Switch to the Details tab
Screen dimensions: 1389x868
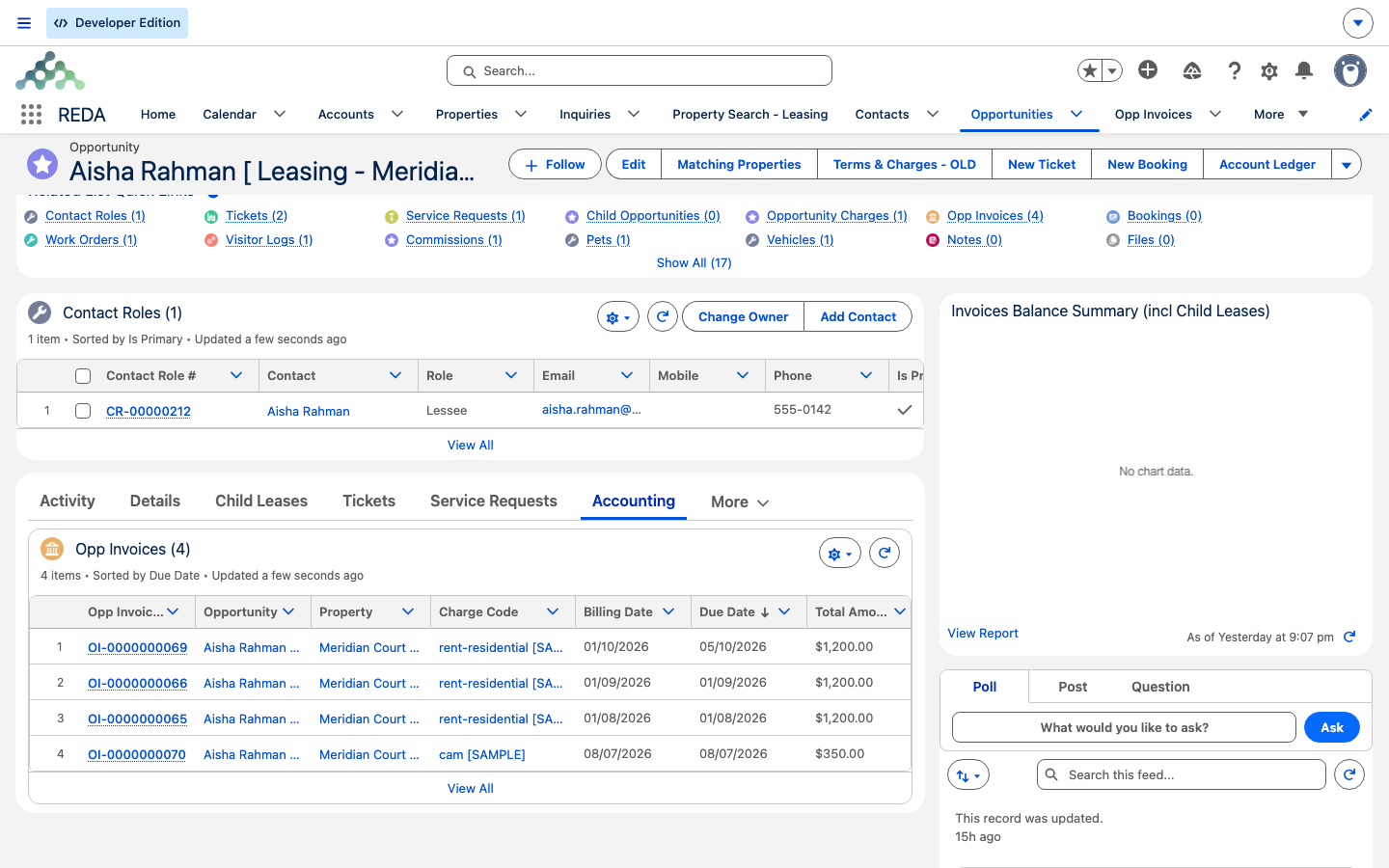click(155, 501)
